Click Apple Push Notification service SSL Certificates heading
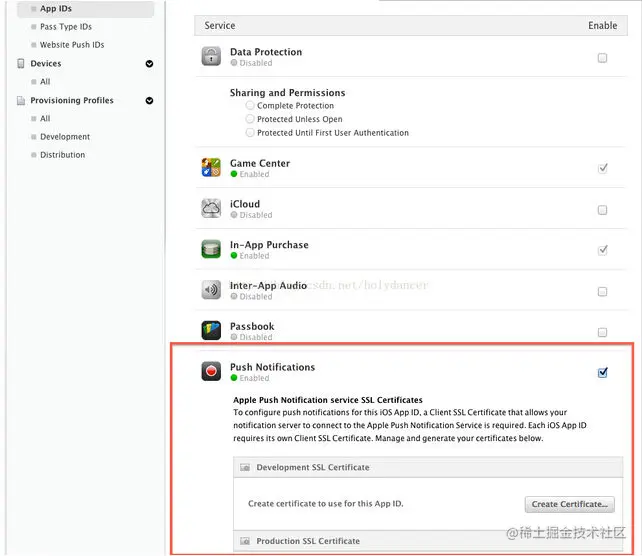This screenshot has width=642, height=556. pyautogui.click(x=328, y=400)
